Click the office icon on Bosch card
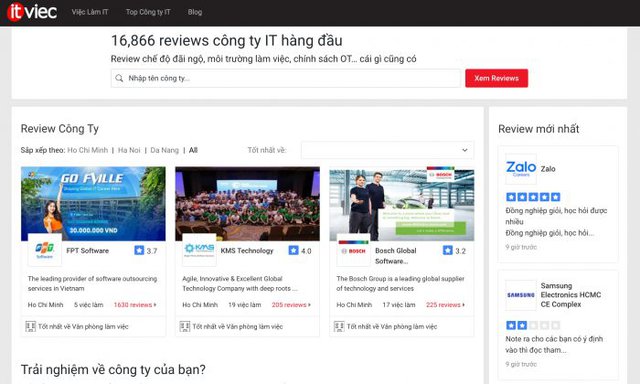640x384 pixels. click(x=339, y=326)
